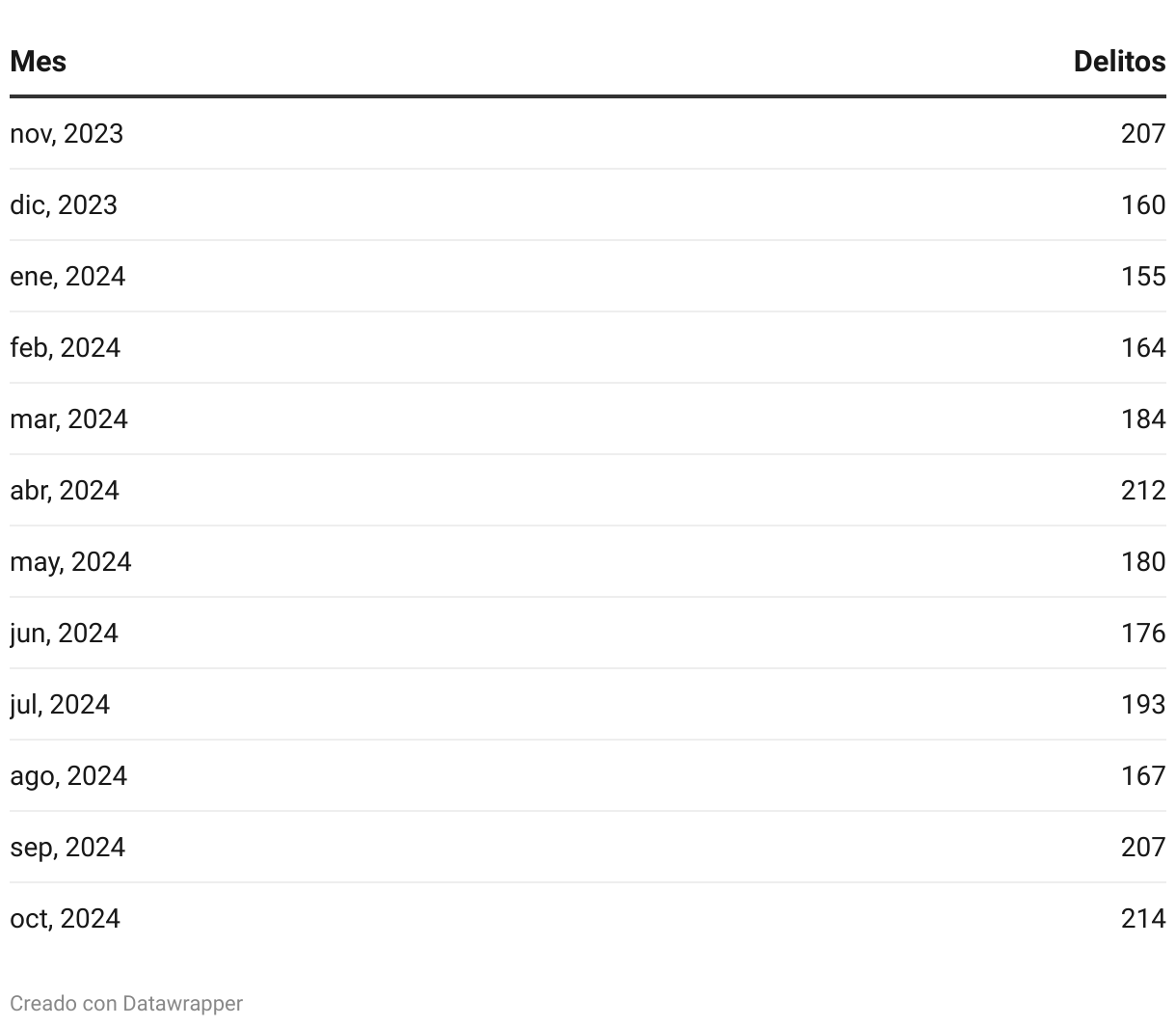Click the value 155 for January
1176x1026 pixels.
(x=1143, y=277)
